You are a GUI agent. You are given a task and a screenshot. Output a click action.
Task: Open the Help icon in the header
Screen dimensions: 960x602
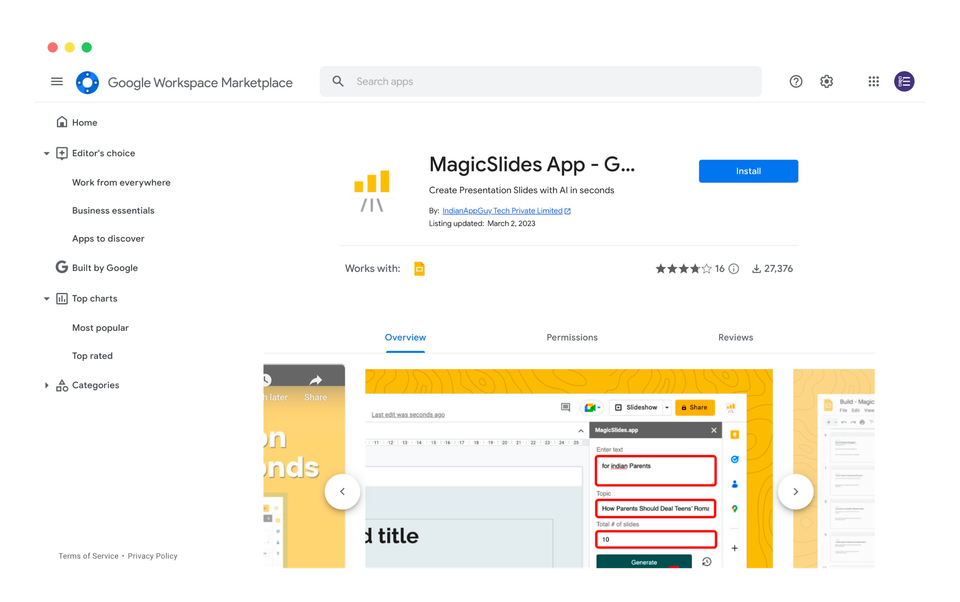tap(795, 81)
